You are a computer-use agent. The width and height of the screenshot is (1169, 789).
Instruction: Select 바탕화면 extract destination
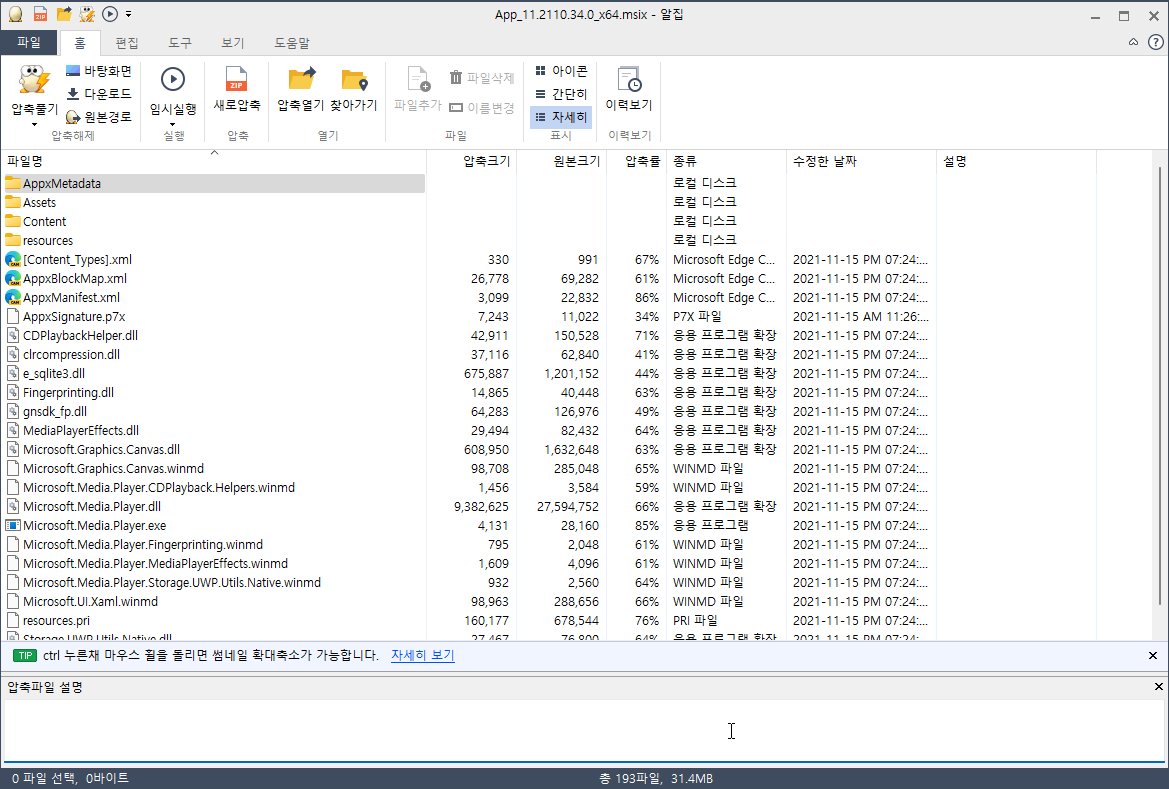[x=98, y=71]
